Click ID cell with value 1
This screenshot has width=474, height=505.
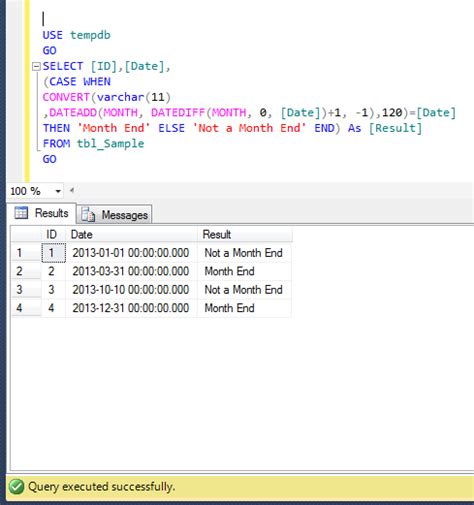point(53,253)
